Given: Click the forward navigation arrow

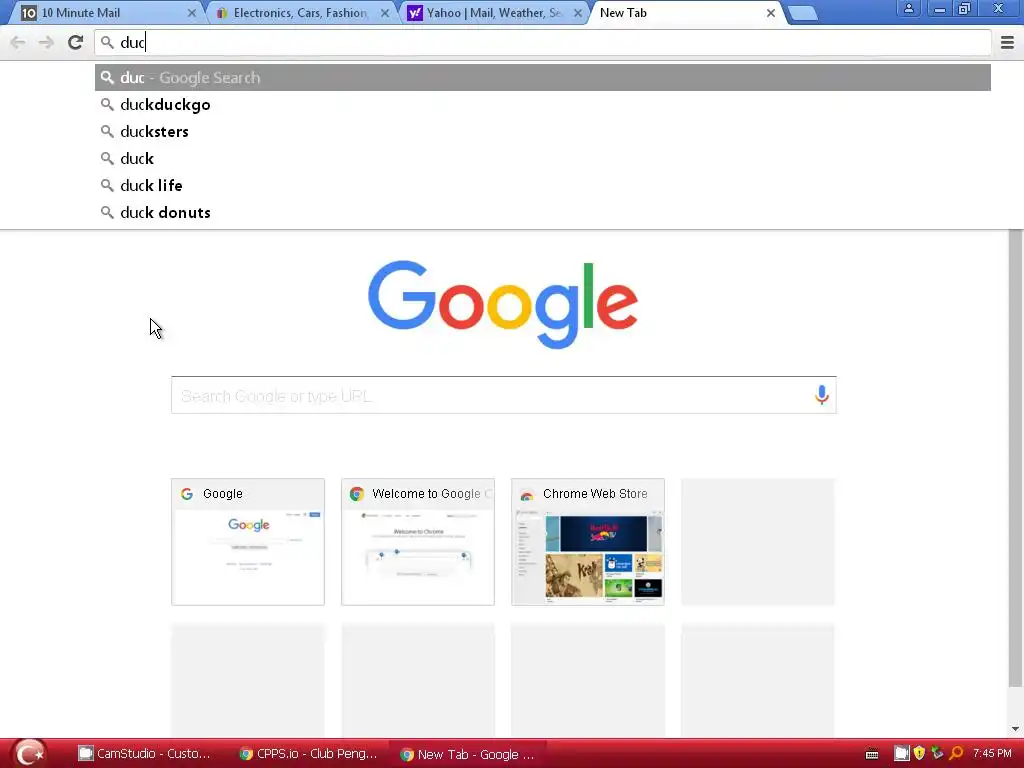Looking at the screenshot, I should coord(46,42).
